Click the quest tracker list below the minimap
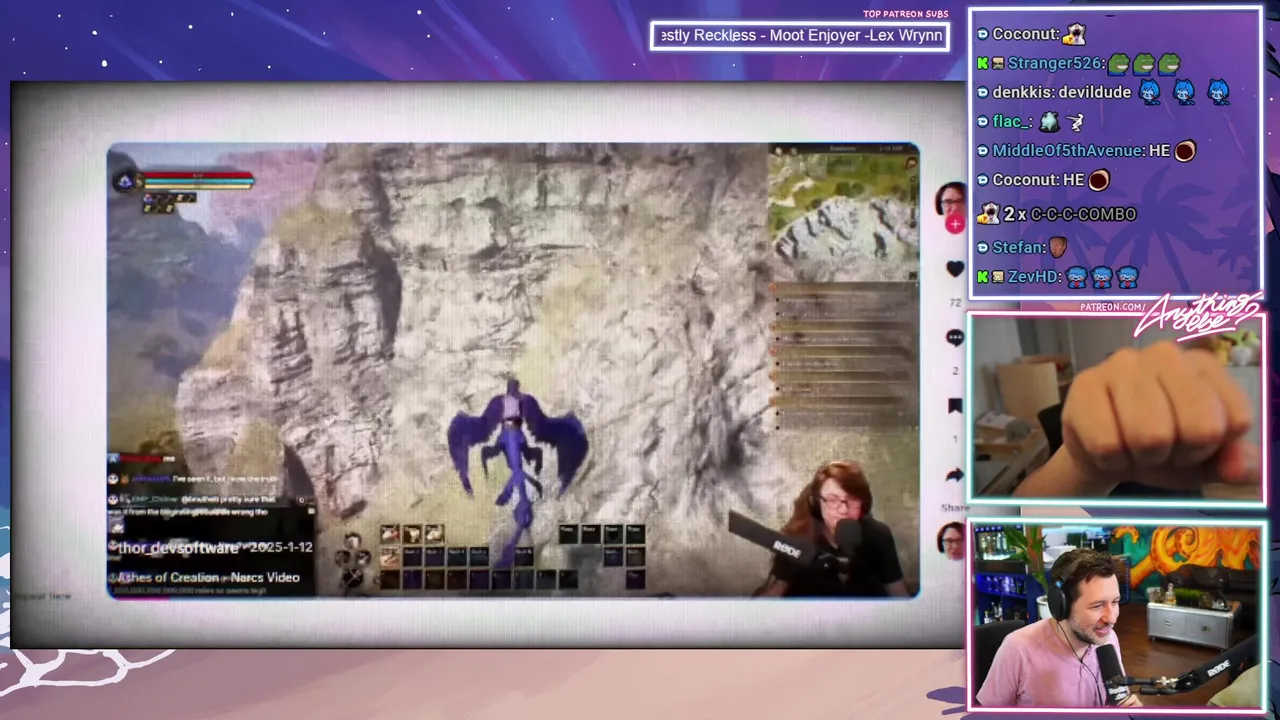The image size is (1280, 720). pyautogui.click(x=843, y=357)
